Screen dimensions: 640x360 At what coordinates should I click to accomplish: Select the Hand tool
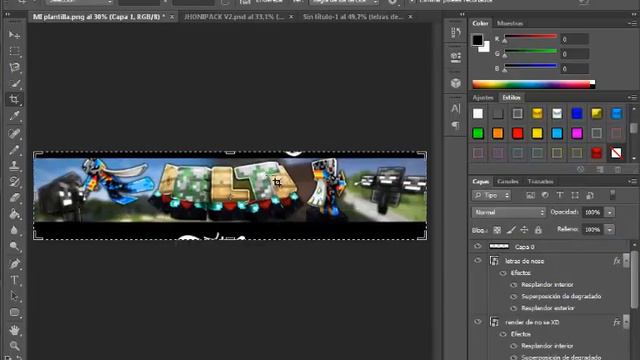14,330
